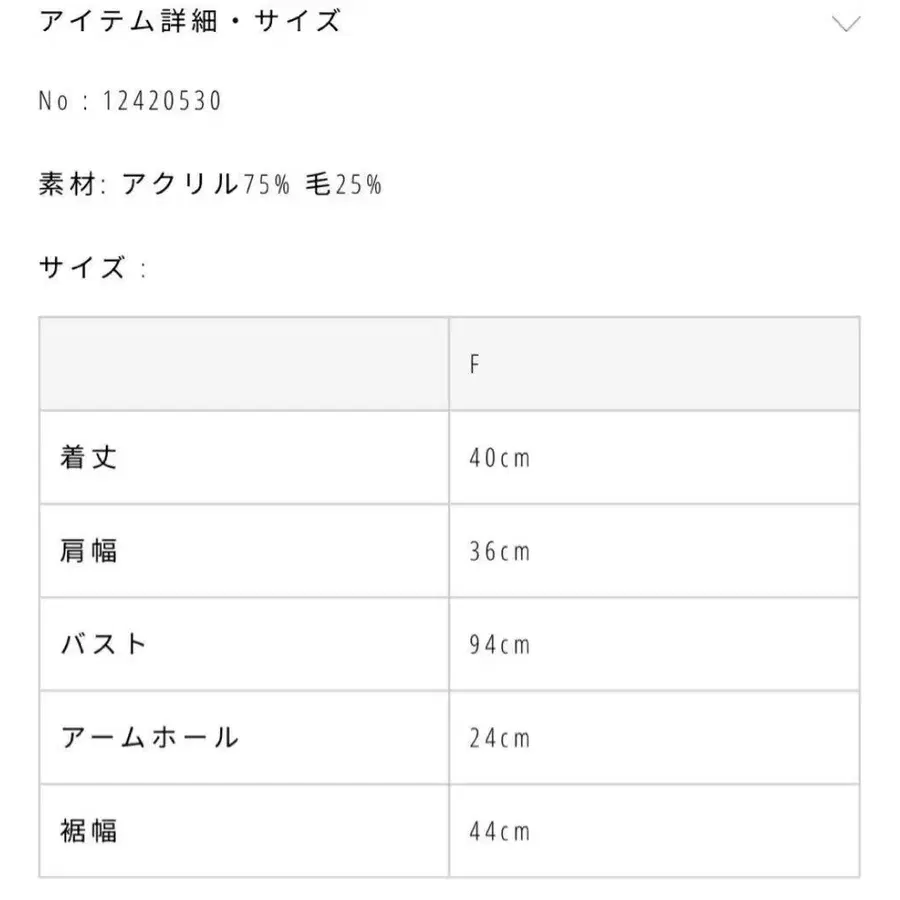Image resolution: width=900 pixels, height=900 pixels.
Task: Select the 44cm hem width value
Action: 500,831
